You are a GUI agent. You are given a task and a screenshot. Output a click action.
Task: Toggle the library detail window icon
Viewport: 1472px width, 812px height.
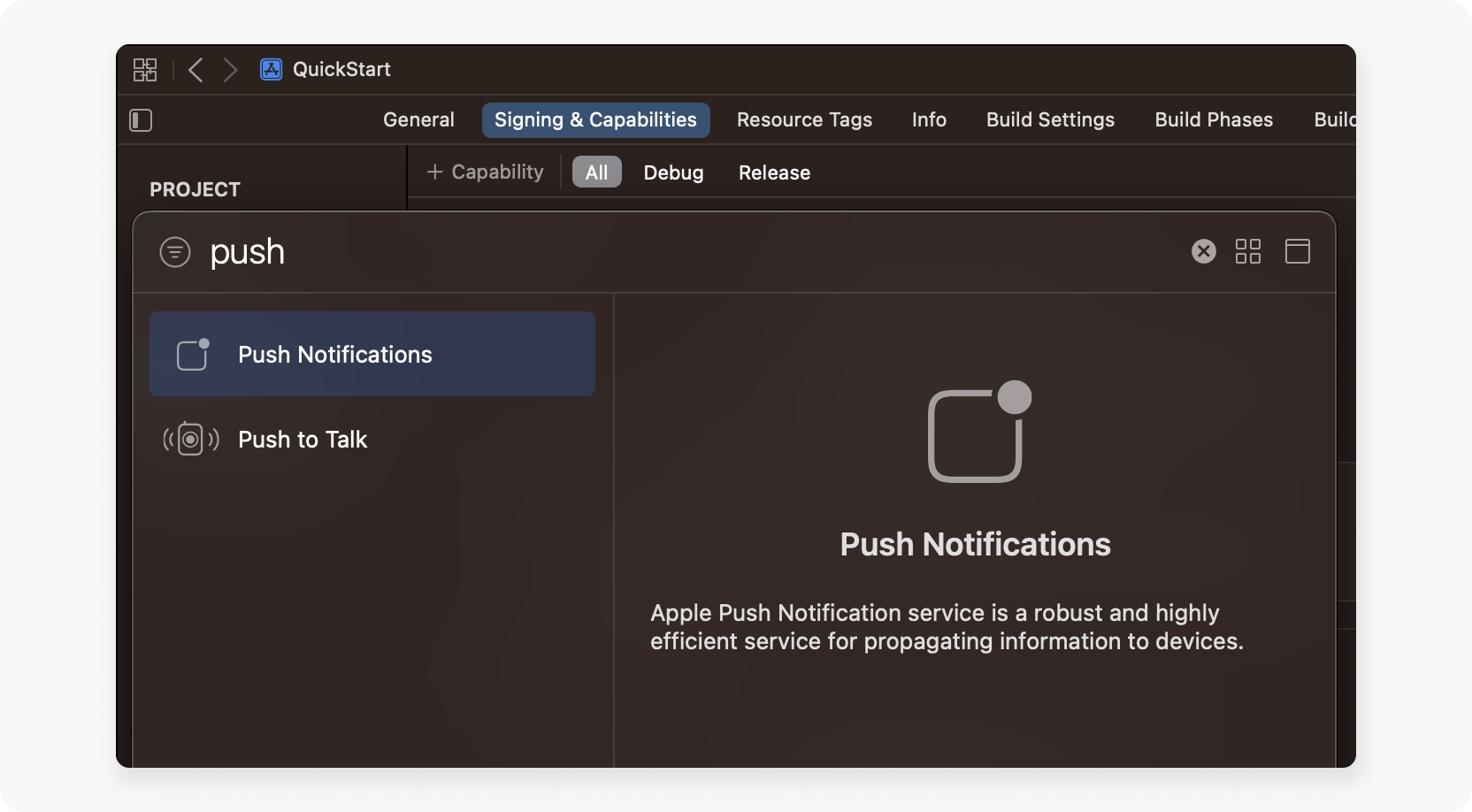tap(1297, 251)
